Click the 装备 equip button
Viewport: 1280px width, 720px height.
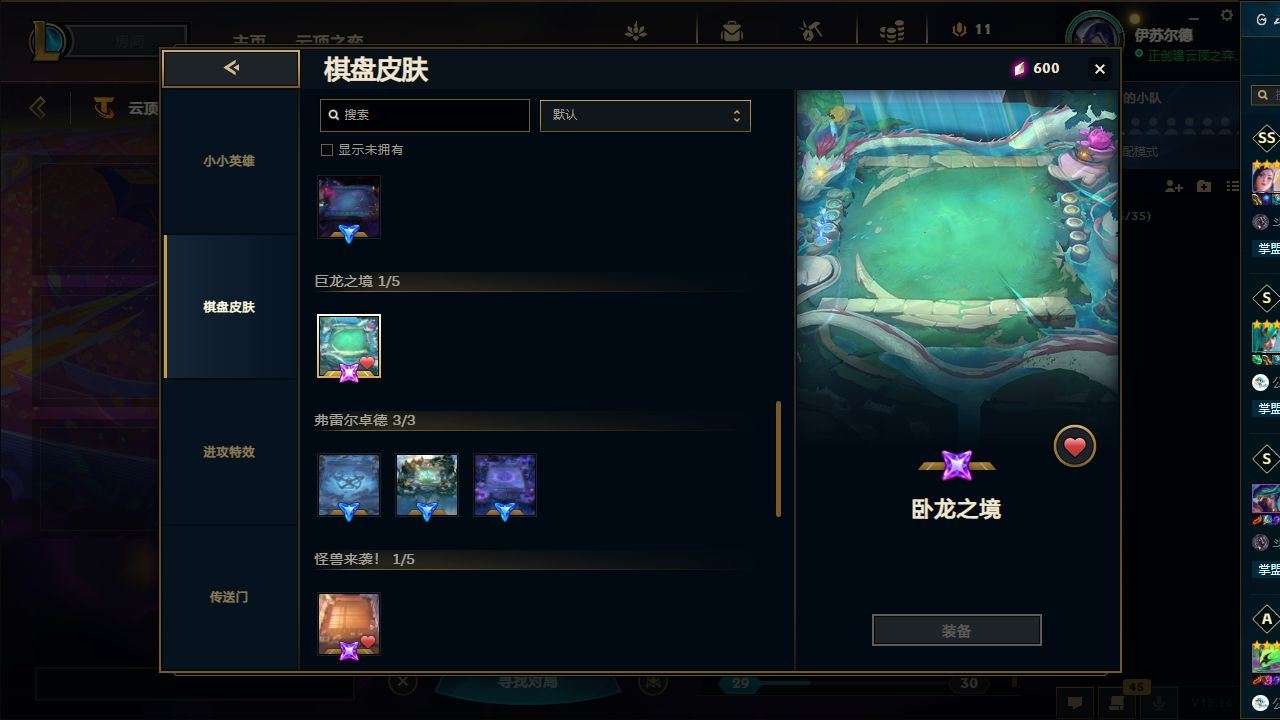click(956, 631)
